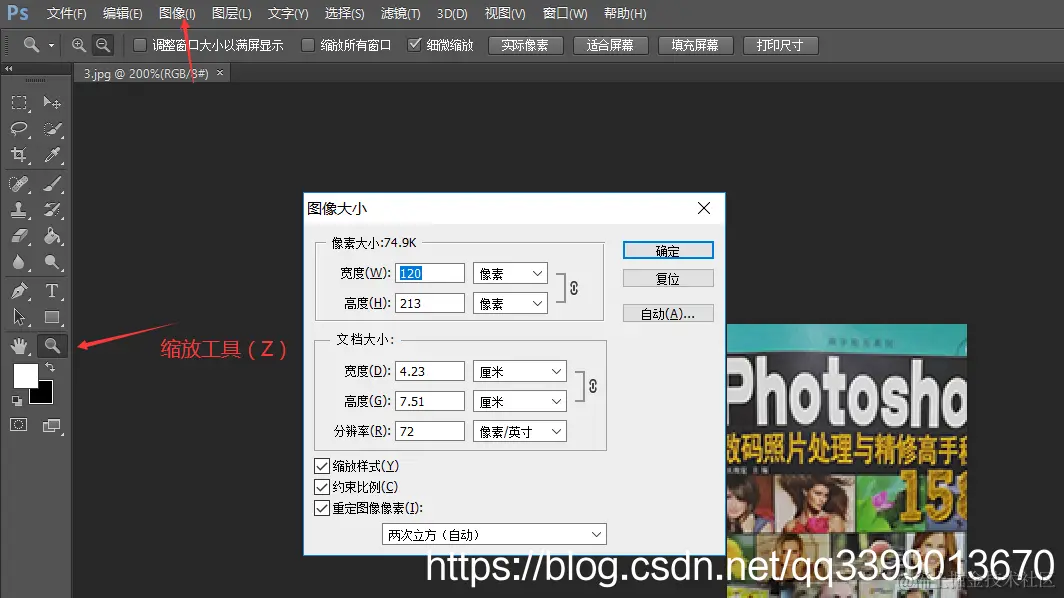Select the Move tool

pos(52,102)
